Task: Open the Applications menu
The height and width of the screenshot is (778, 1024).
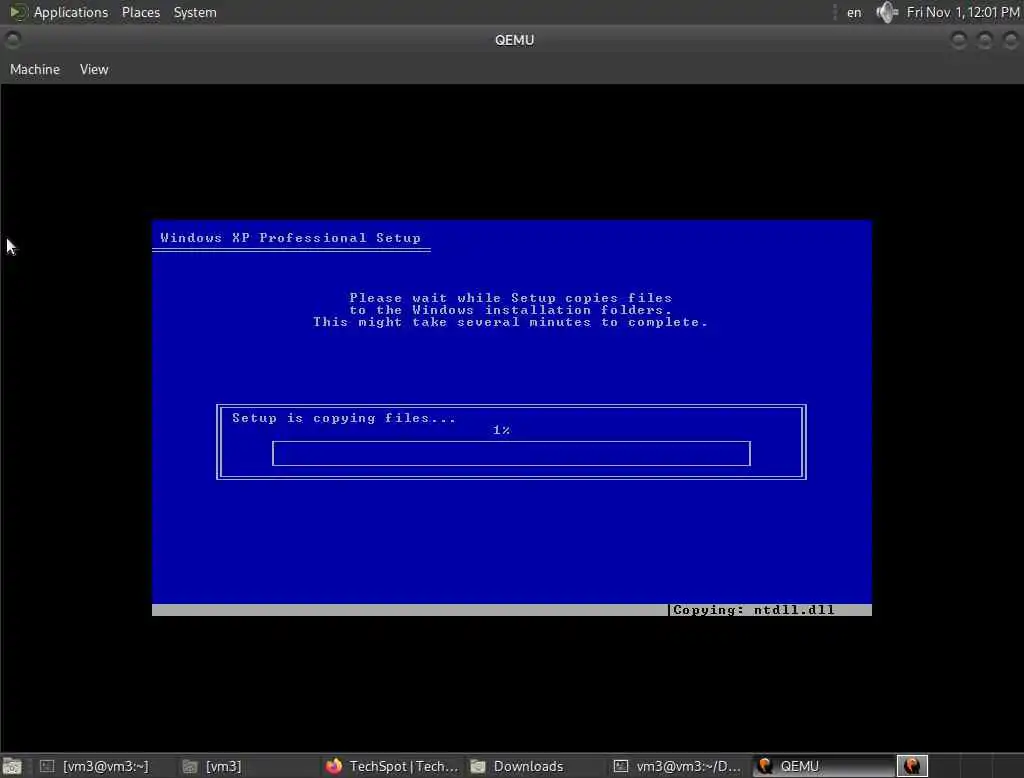Action: coord(71,12)
